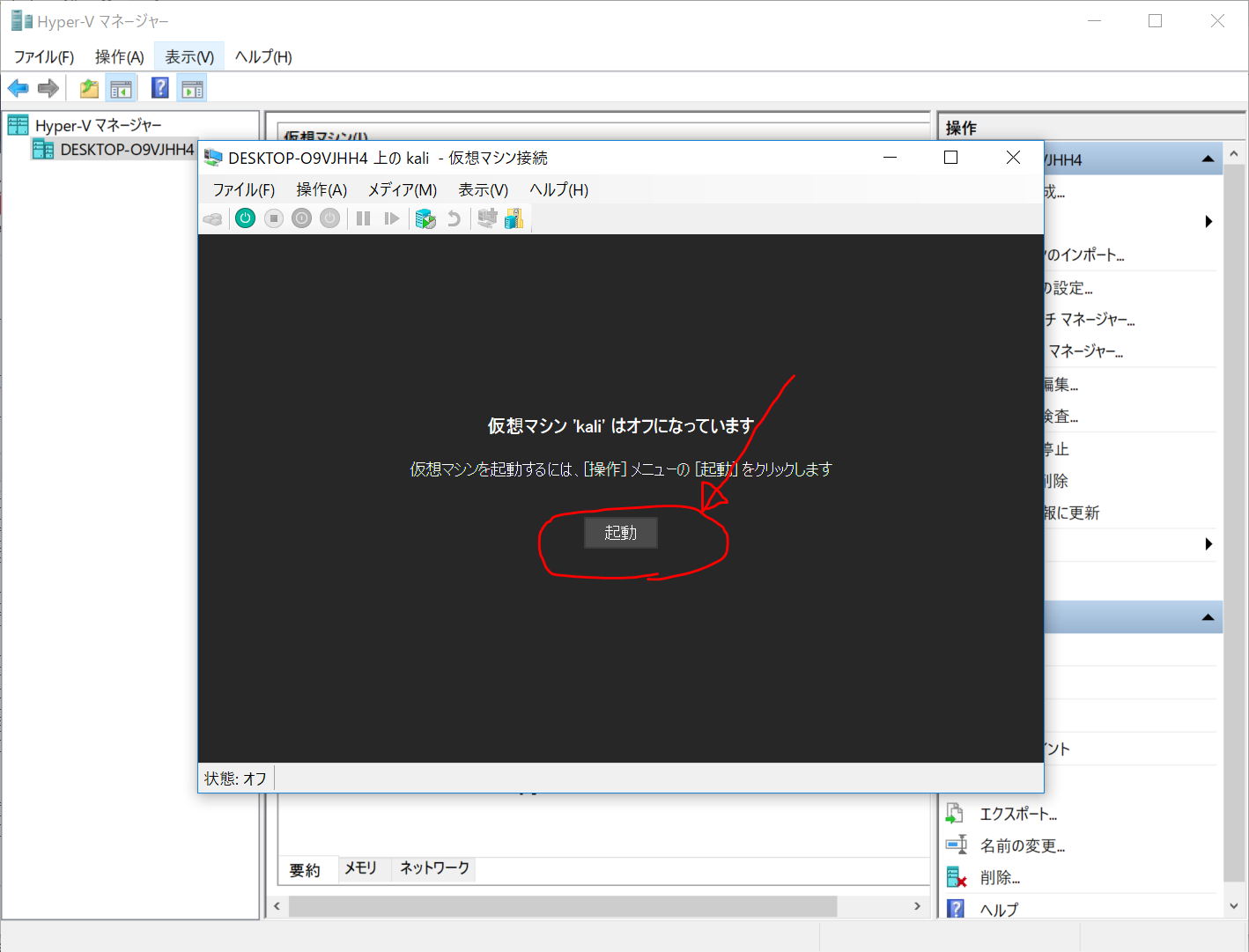This screenshot has height=952, width=1249.
Task: Click 名前の変更... in actions pane
Action: point(1022,845)
